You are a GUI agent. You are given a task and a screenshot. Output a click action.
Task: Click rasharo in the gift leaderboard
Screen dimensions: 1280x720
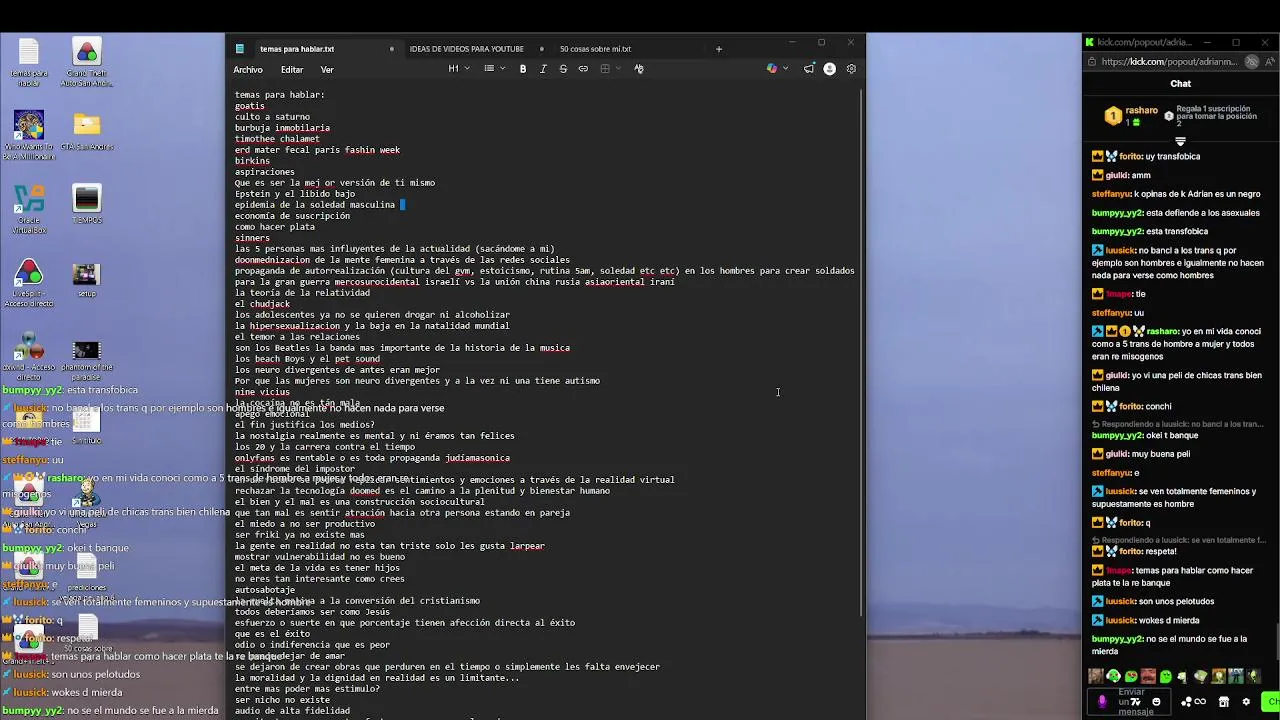(x=1141, y=110)
